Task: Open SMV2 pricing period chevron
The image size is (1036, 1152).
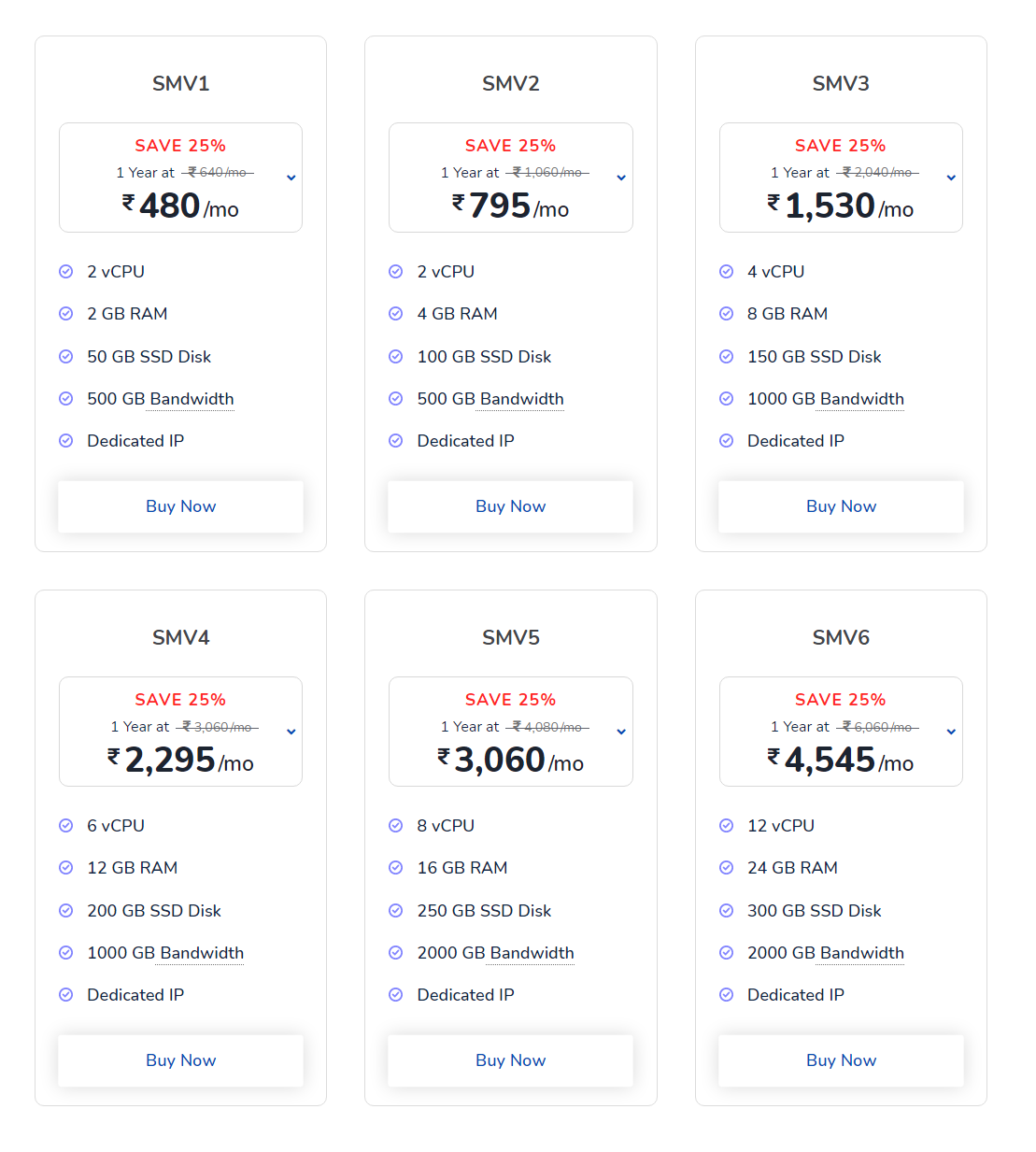Action: click(621, 178)
